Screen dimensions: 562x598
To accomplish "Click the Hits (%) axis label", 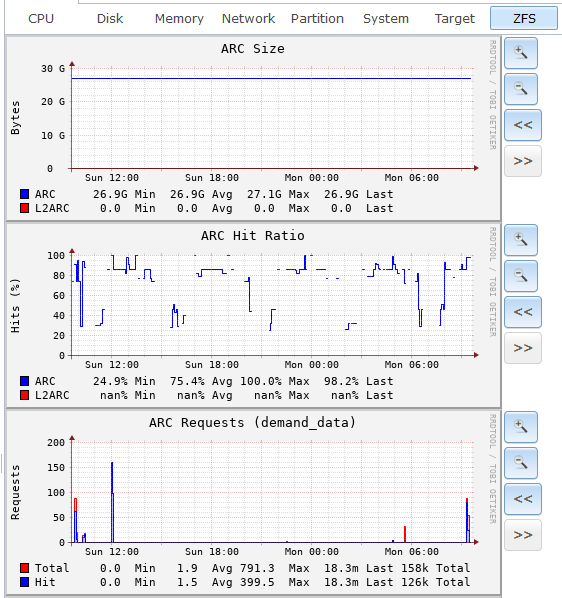I will pos(15,305).
